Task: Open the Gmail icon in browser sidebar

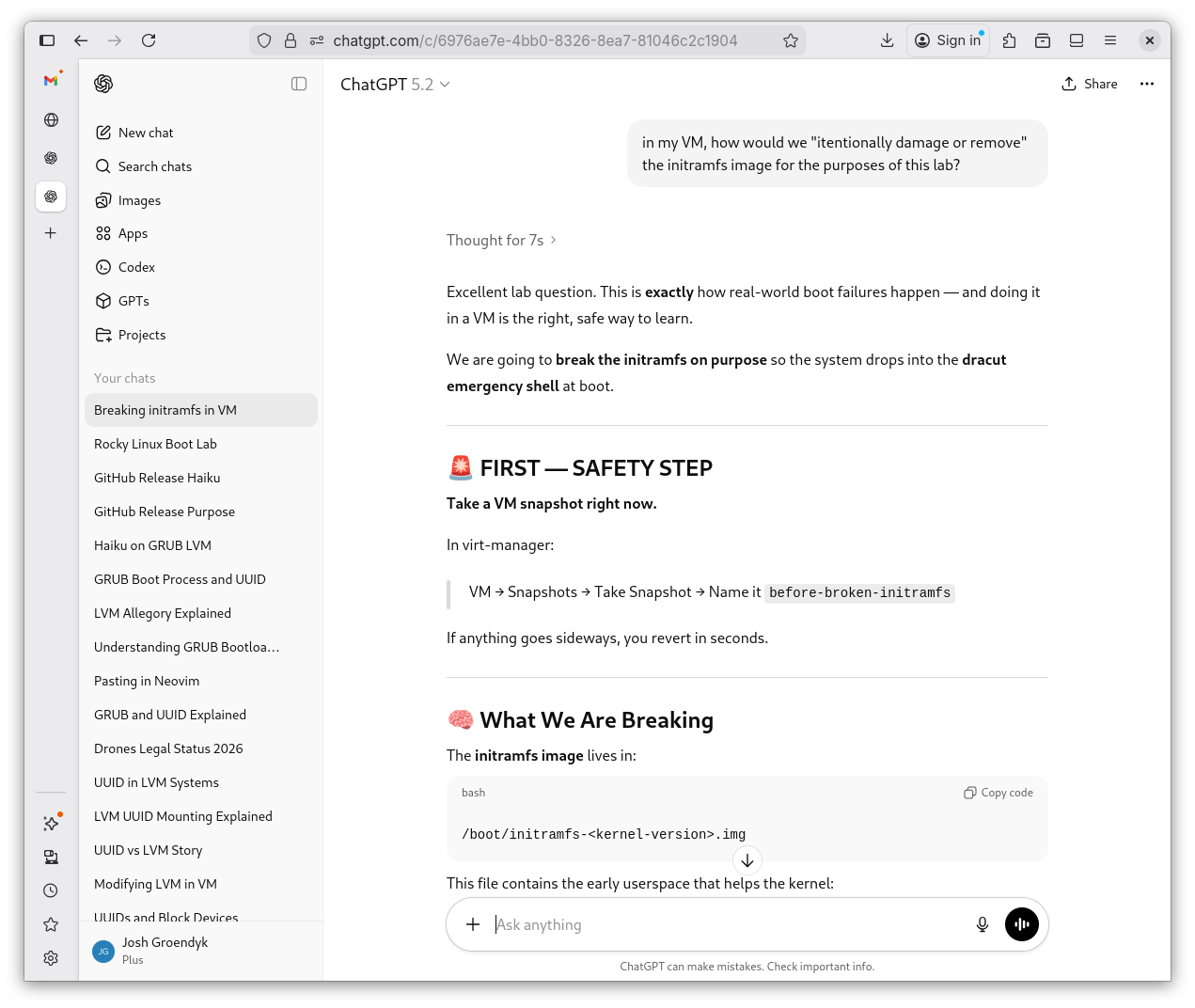Action: [x=51, y=81]
